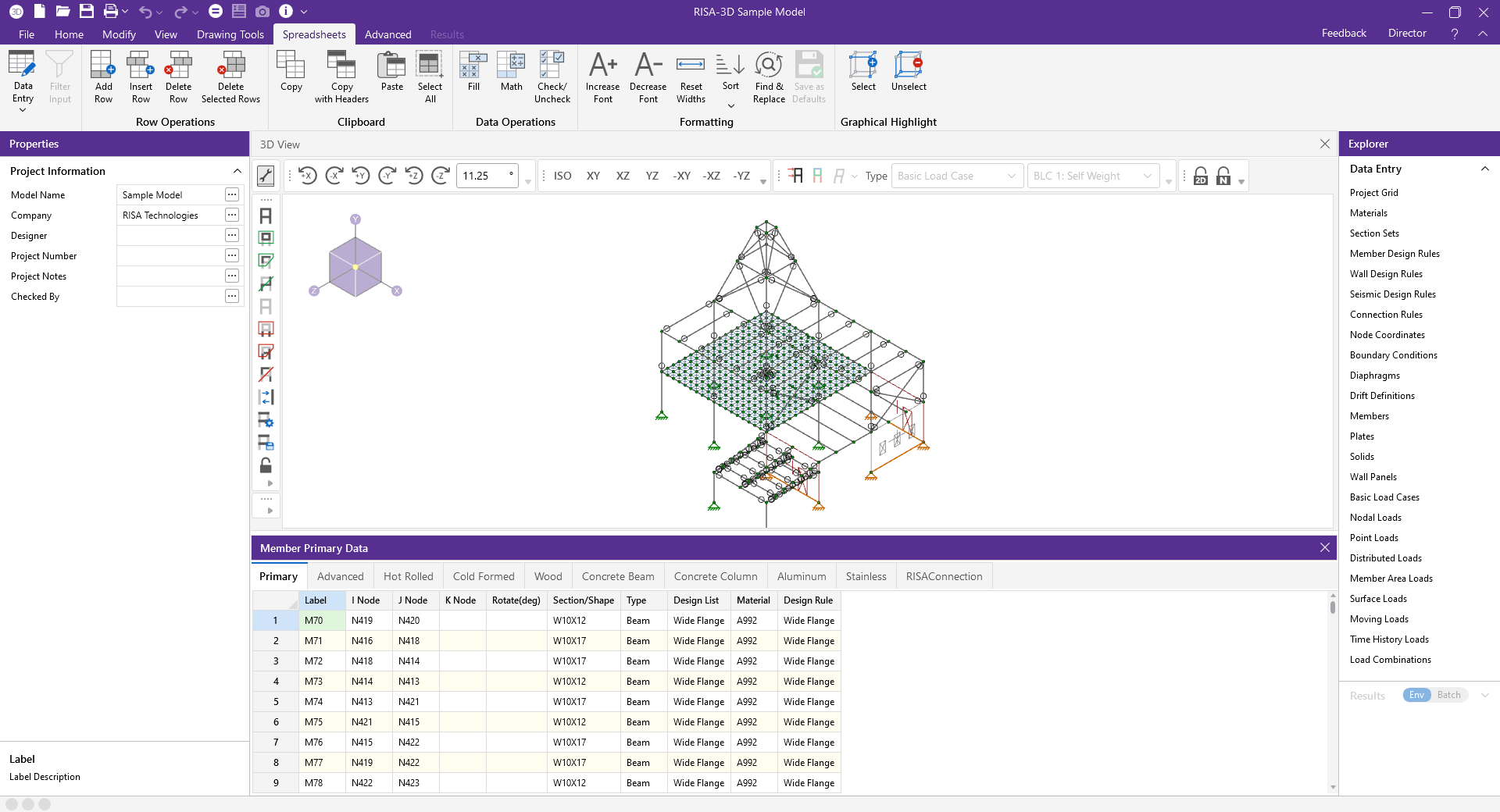
Task: Click Feedback in the top right
Action: (1343, 33)
